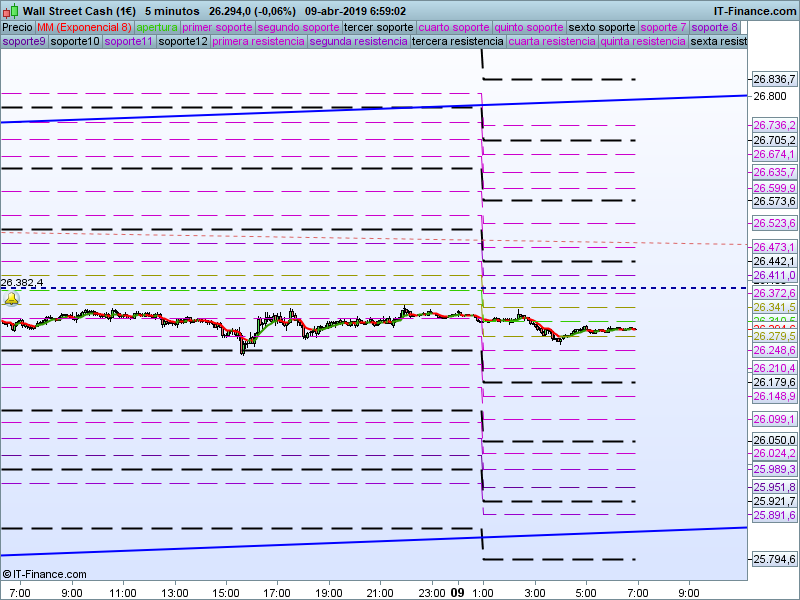The width and height of the screenshot is (800, 600).
Task: Click the soporte12 label
Action: tap(183, 41)
